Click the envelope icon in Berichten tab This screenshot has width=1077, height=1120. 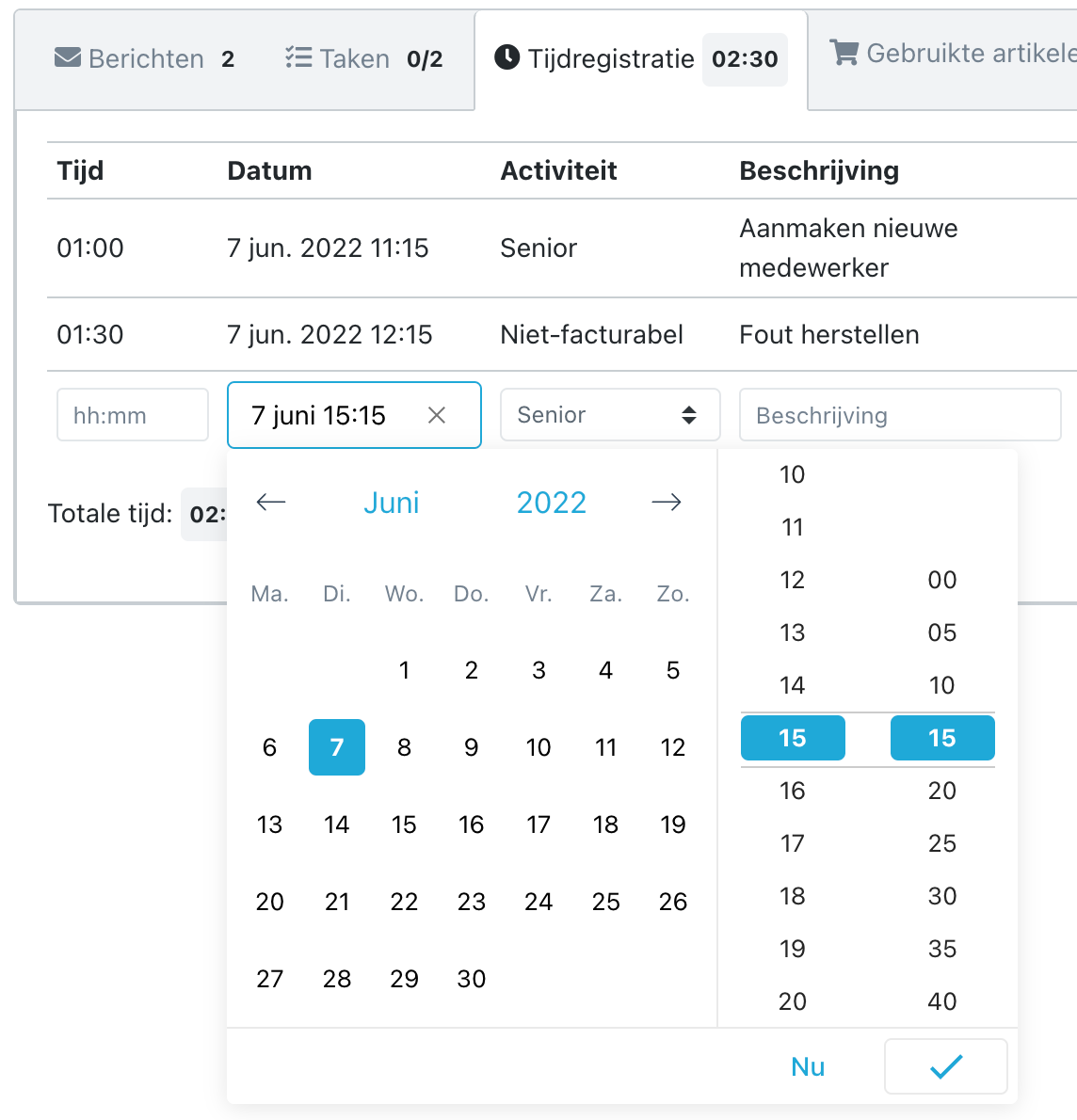point(68,57)
